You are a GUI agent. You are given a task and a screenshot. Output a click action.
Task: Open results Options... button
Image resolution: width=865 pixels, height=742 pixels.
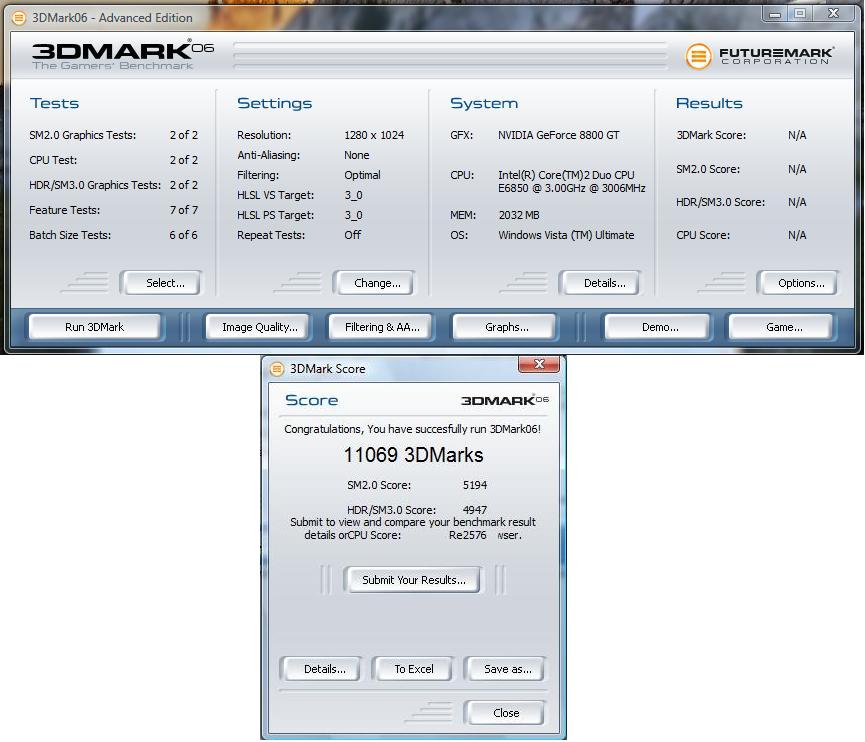[797, 283]
